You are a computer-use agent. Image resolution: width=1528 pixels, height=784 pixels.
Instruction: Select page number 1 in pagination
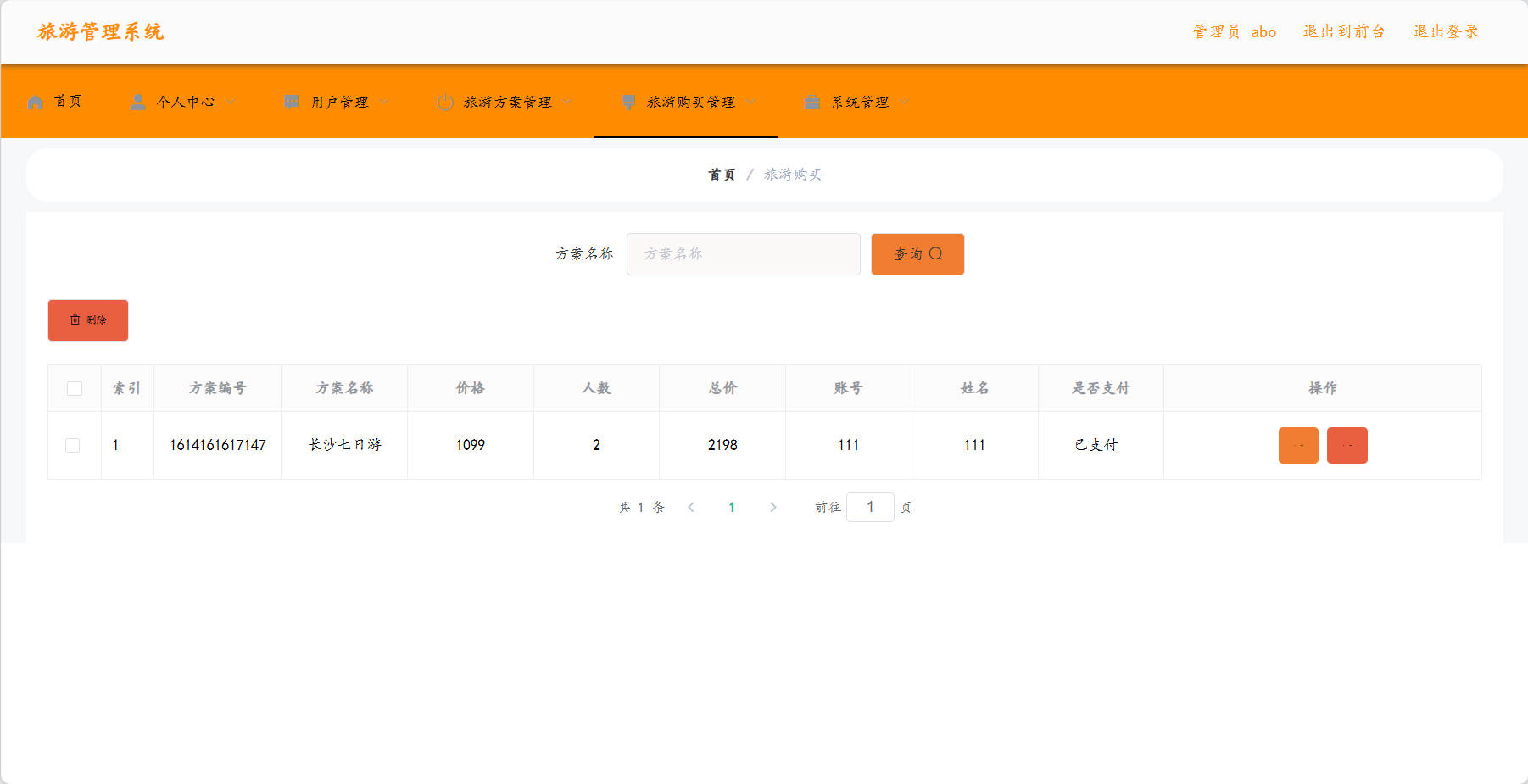point(732,507)
